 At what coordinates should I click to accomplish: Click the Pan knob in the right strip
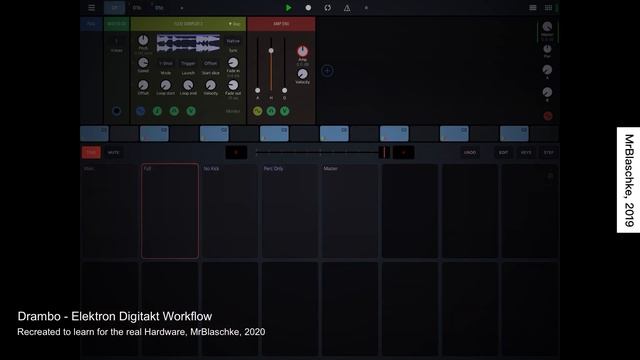click(547, 49)
